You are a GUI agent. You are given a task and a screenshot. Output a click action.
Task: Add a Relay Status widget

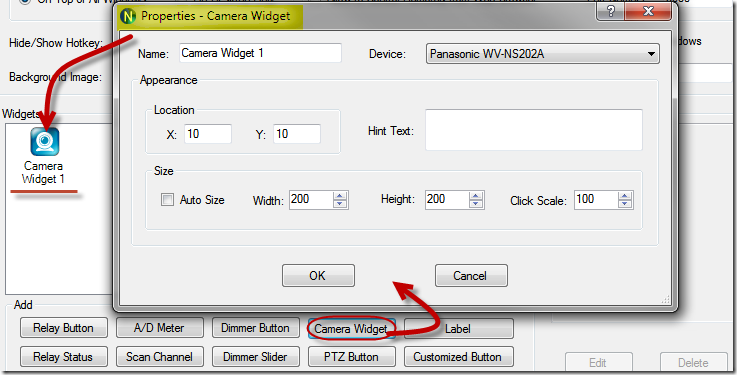[x=64, y=357]
